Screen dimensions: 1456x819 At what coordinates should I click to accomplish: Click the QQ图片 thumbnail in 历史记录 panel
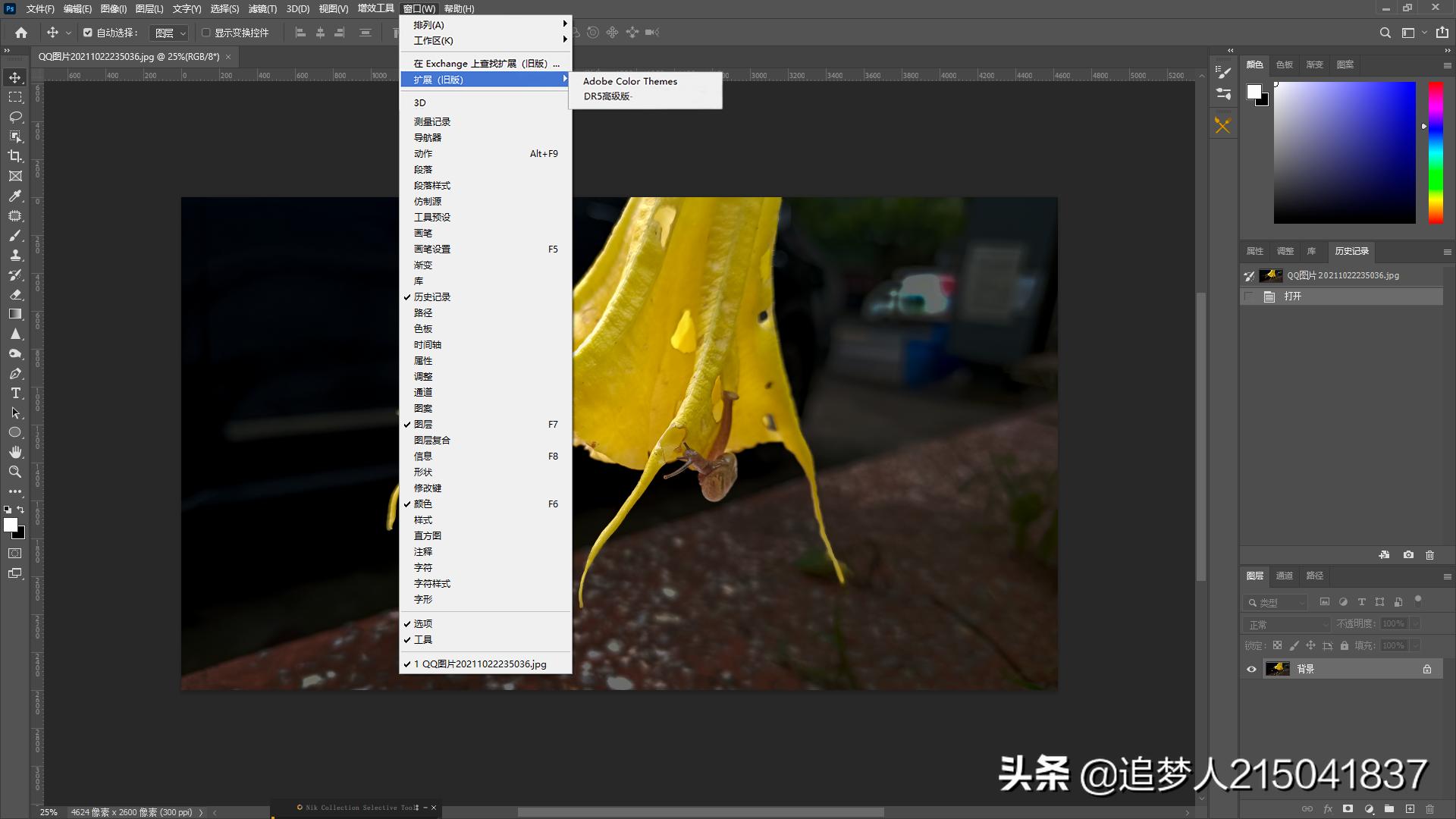pyautogui.click(x=1270, y=276)
